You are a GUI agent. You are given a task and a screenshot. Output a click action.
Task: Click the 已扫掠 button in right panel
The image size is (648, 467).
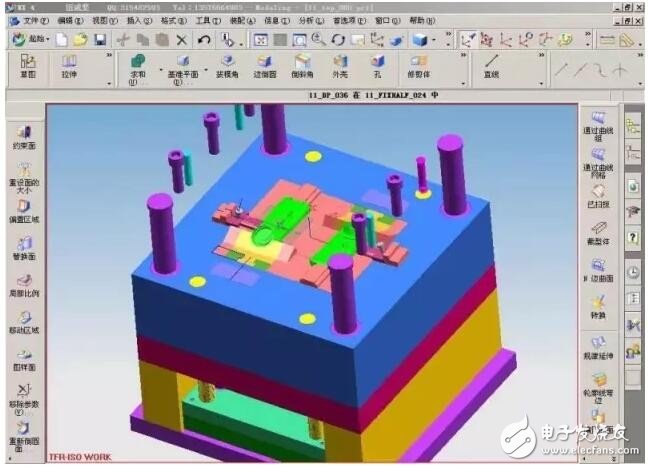(598, 195)
